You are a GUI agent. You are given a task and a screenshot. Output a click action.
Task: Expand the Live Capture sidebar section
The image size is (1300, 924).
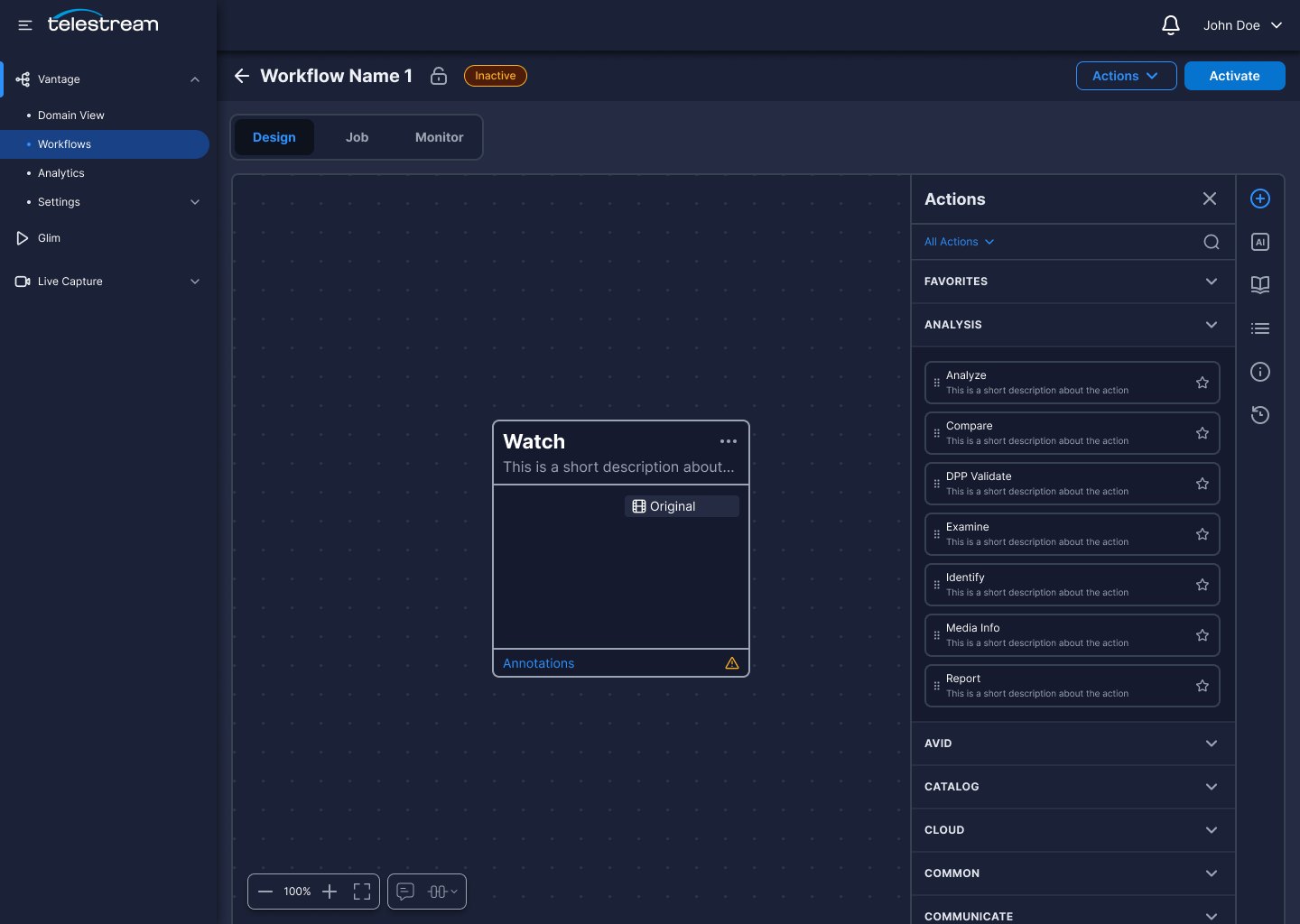pos(195,282)
